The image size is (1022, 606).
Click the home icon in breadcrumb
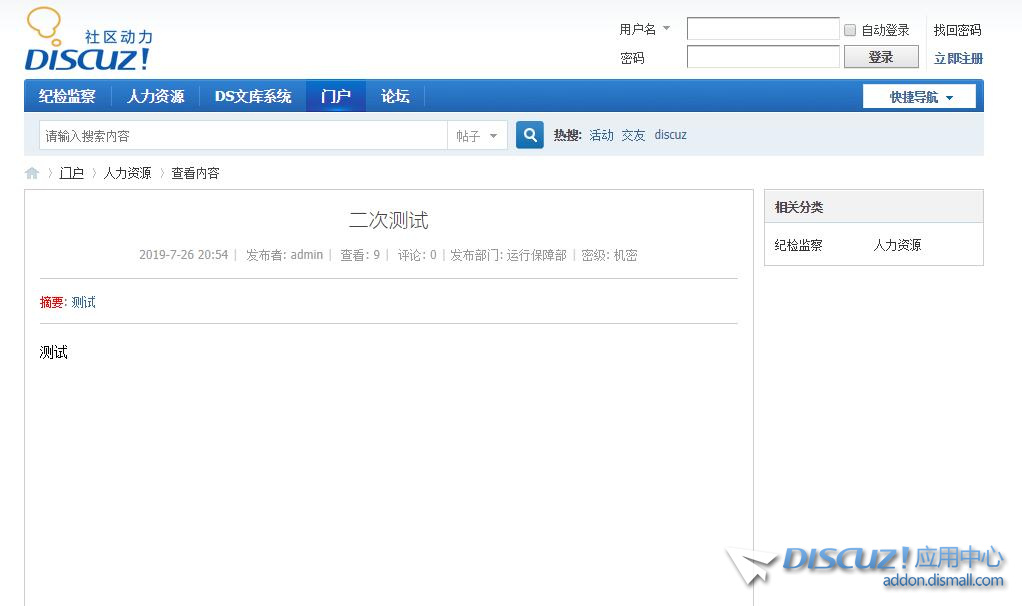32,173
